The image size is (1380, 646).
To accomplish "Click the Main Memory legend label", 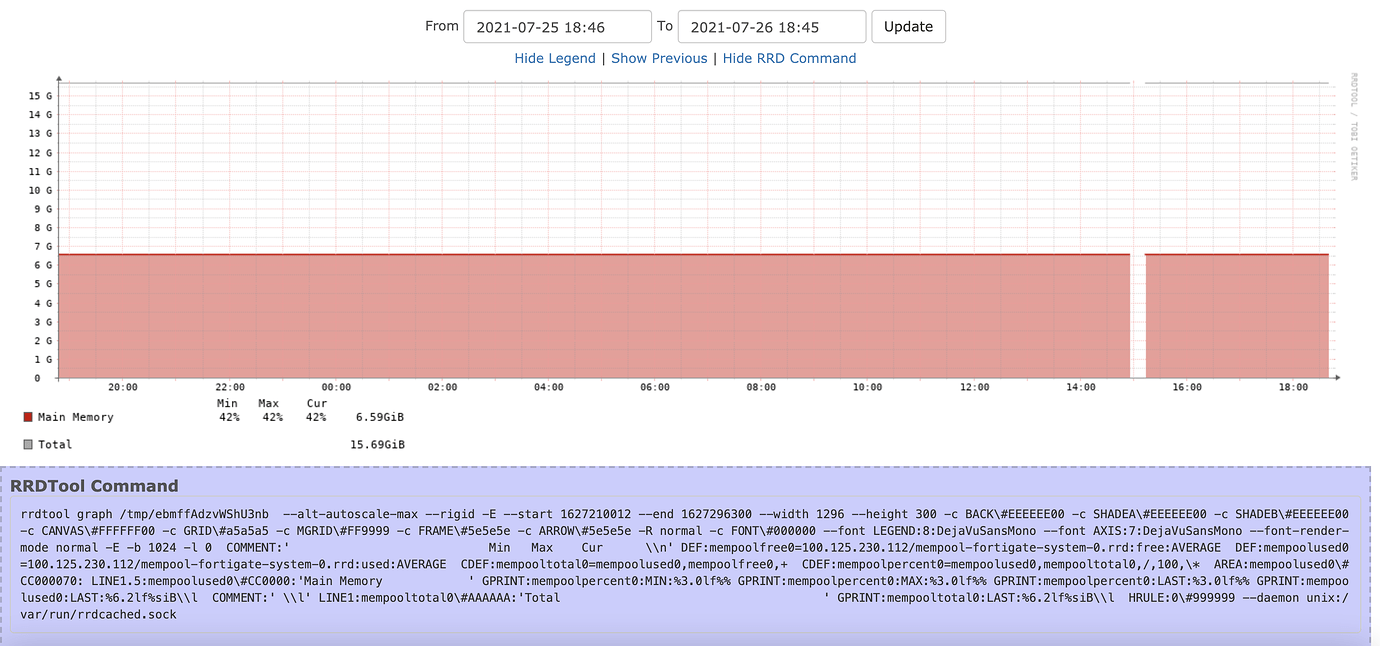I will tap(76, 417).
